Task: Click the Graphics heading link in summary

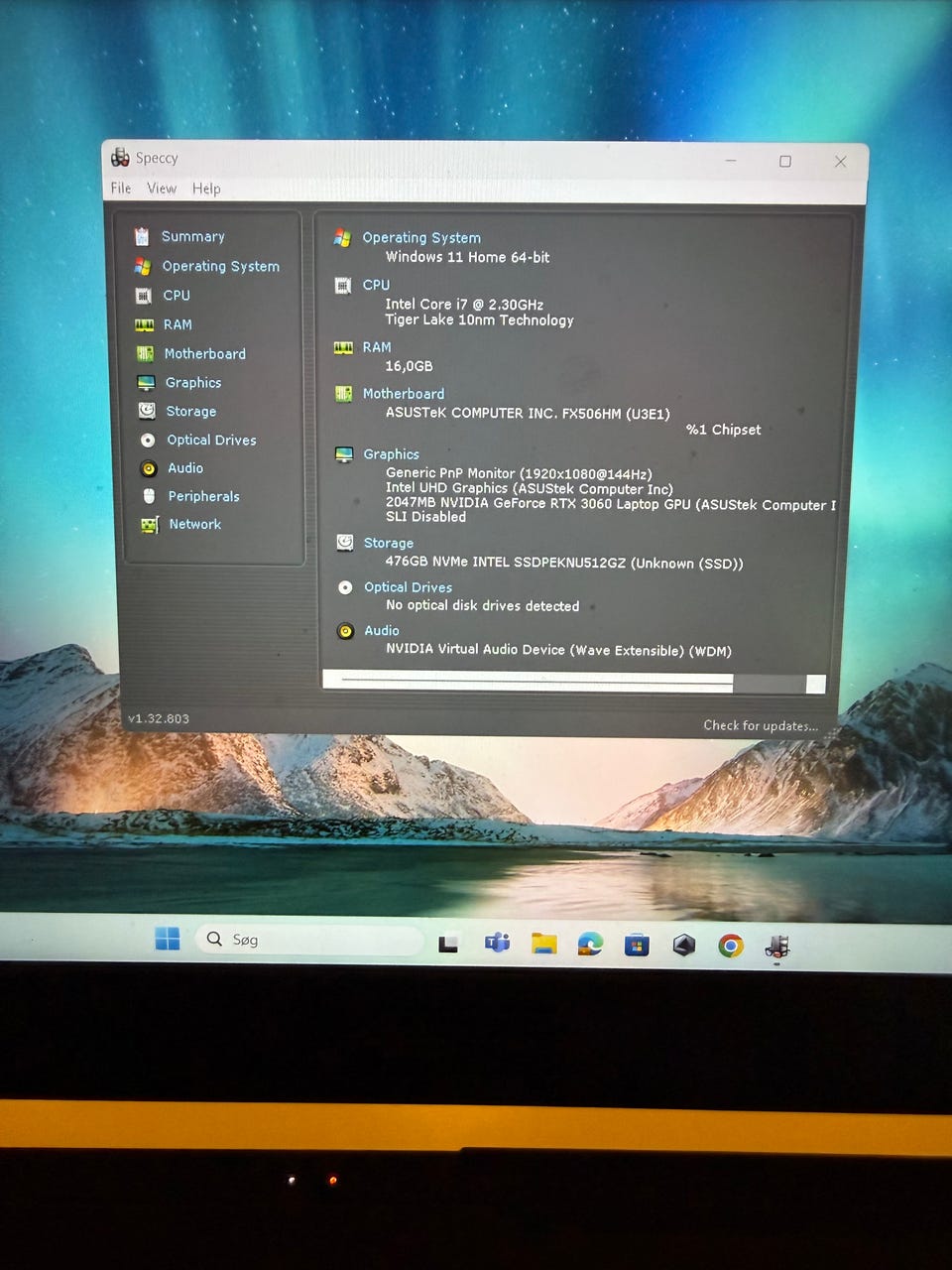Action: pos(391,454)
